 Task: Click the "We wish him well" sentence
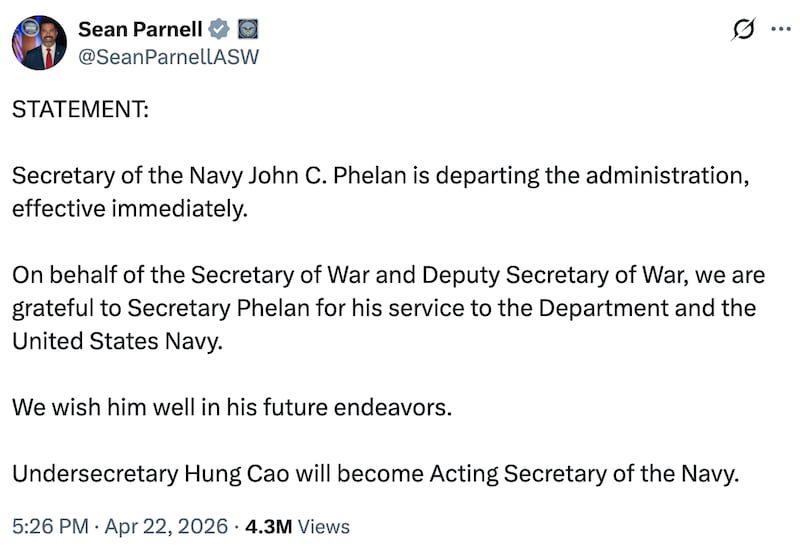[232, 408]
